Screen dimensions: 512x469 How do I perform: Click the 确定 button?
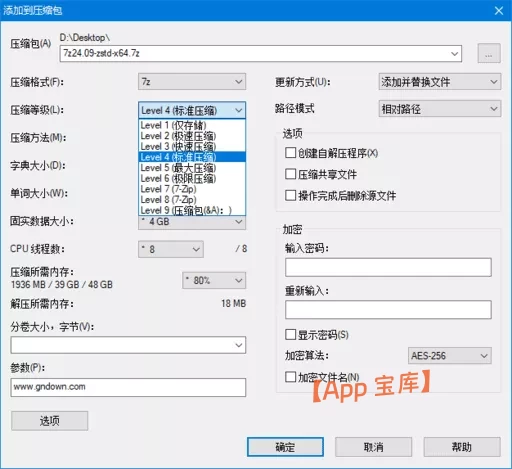click(285, 447)
